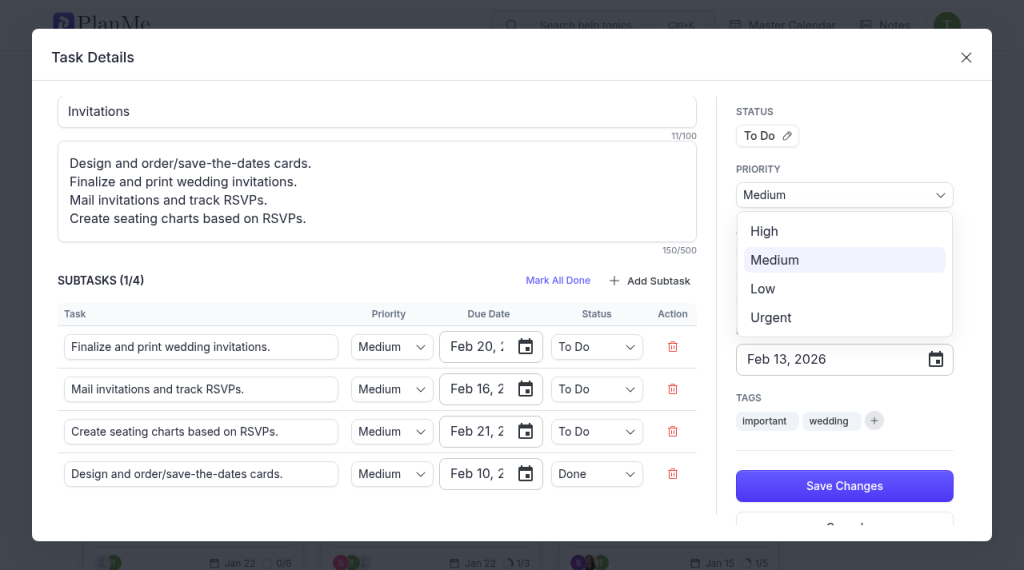The width and height of the screenshot is (1024, 570).
Task: Click the Action column header
Action: pos(673,314)
